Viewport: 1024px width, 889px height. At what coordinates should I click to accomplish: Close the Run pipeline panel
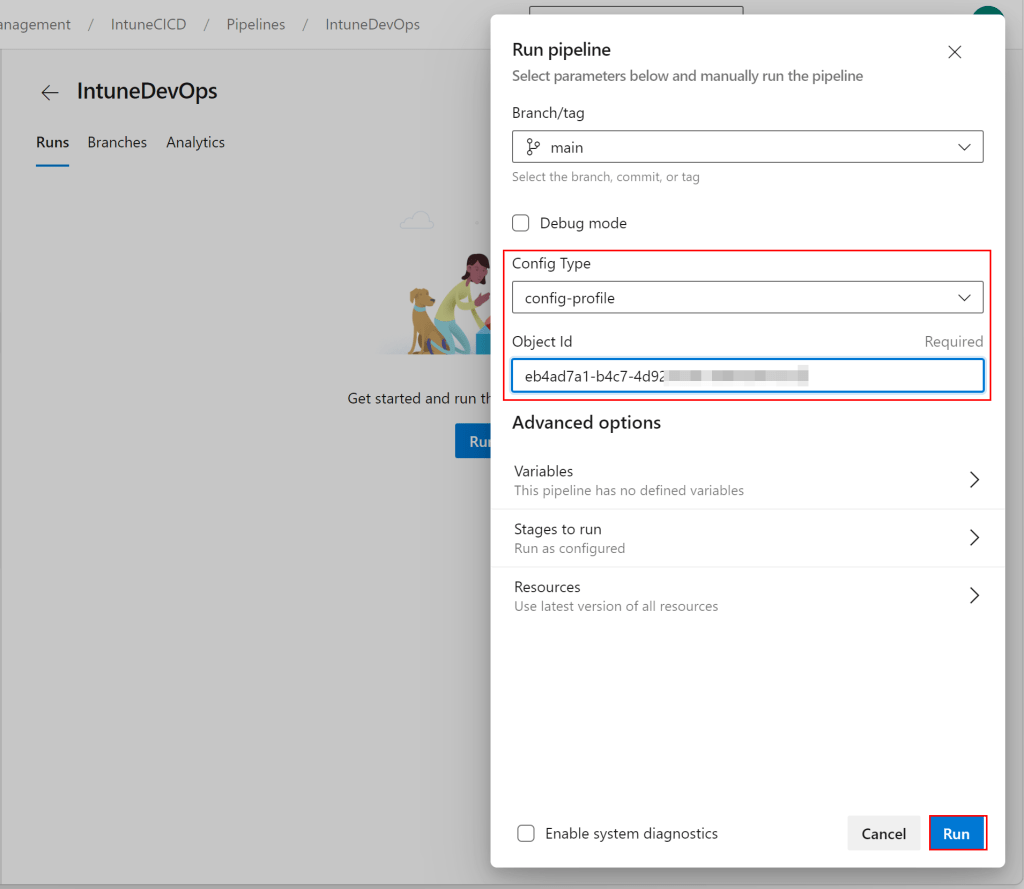point(954,52)
